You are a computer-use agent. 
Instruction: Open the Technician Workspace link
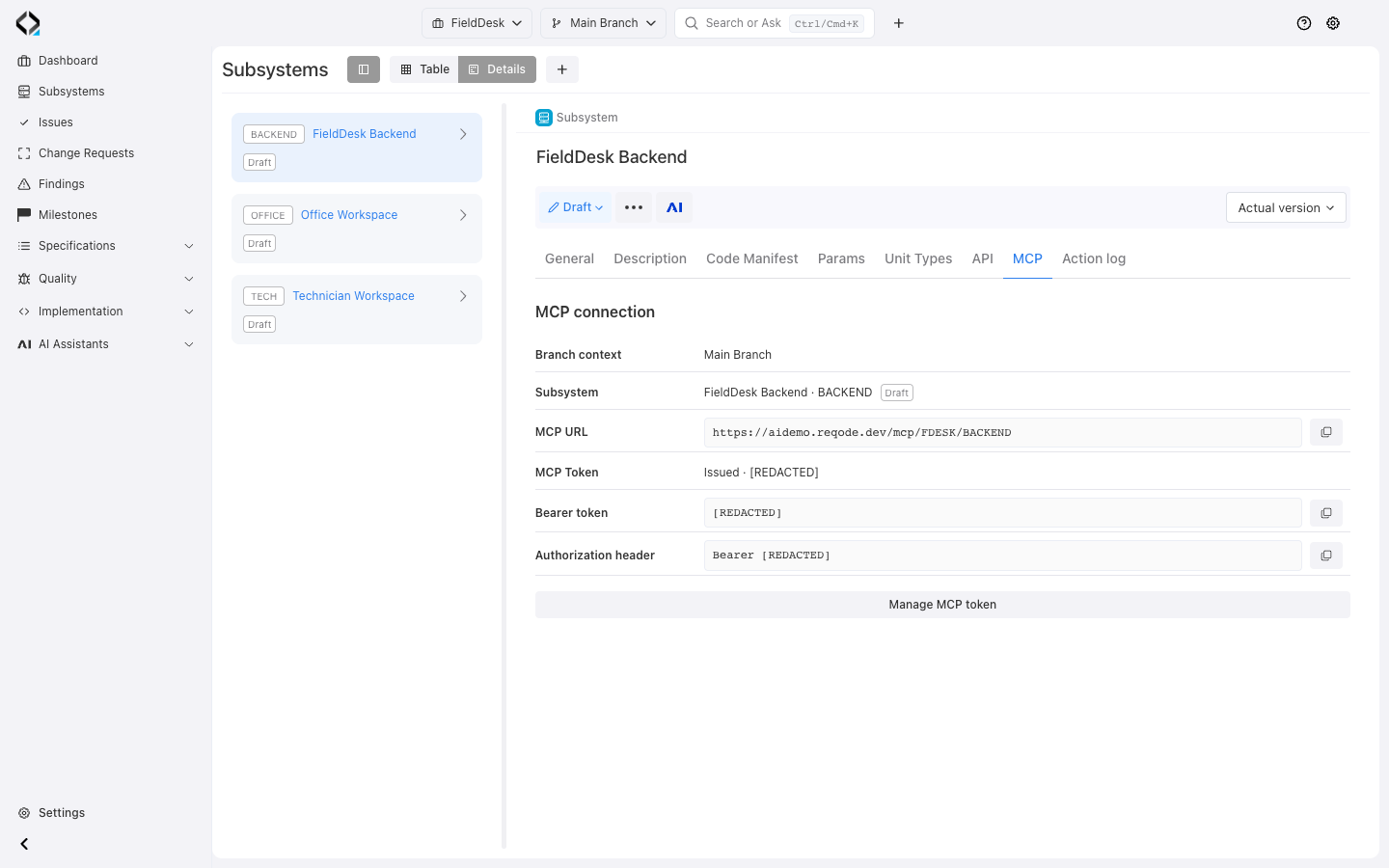pyautogui.click(x=354, y=296)
